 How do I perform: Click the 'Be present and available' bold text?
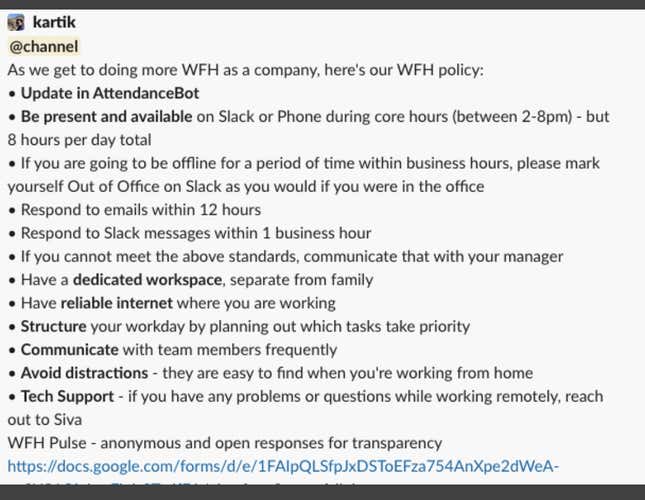click(107, 117)
